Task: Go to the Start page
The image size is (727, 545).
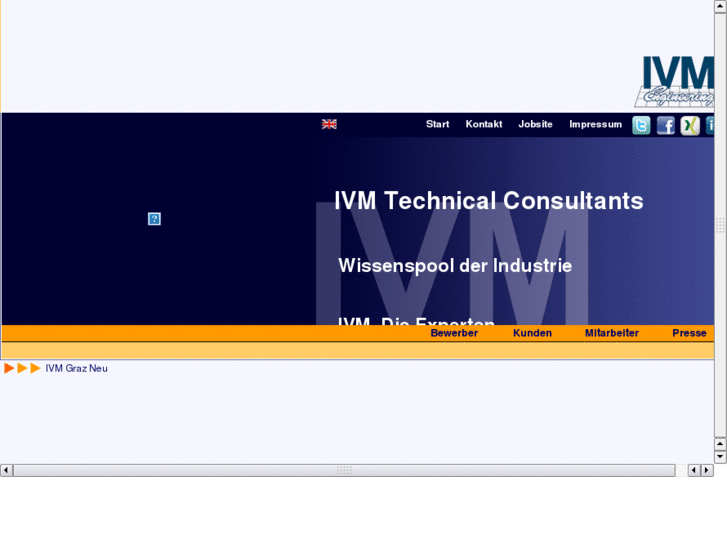Action: (x=438, y=124)
